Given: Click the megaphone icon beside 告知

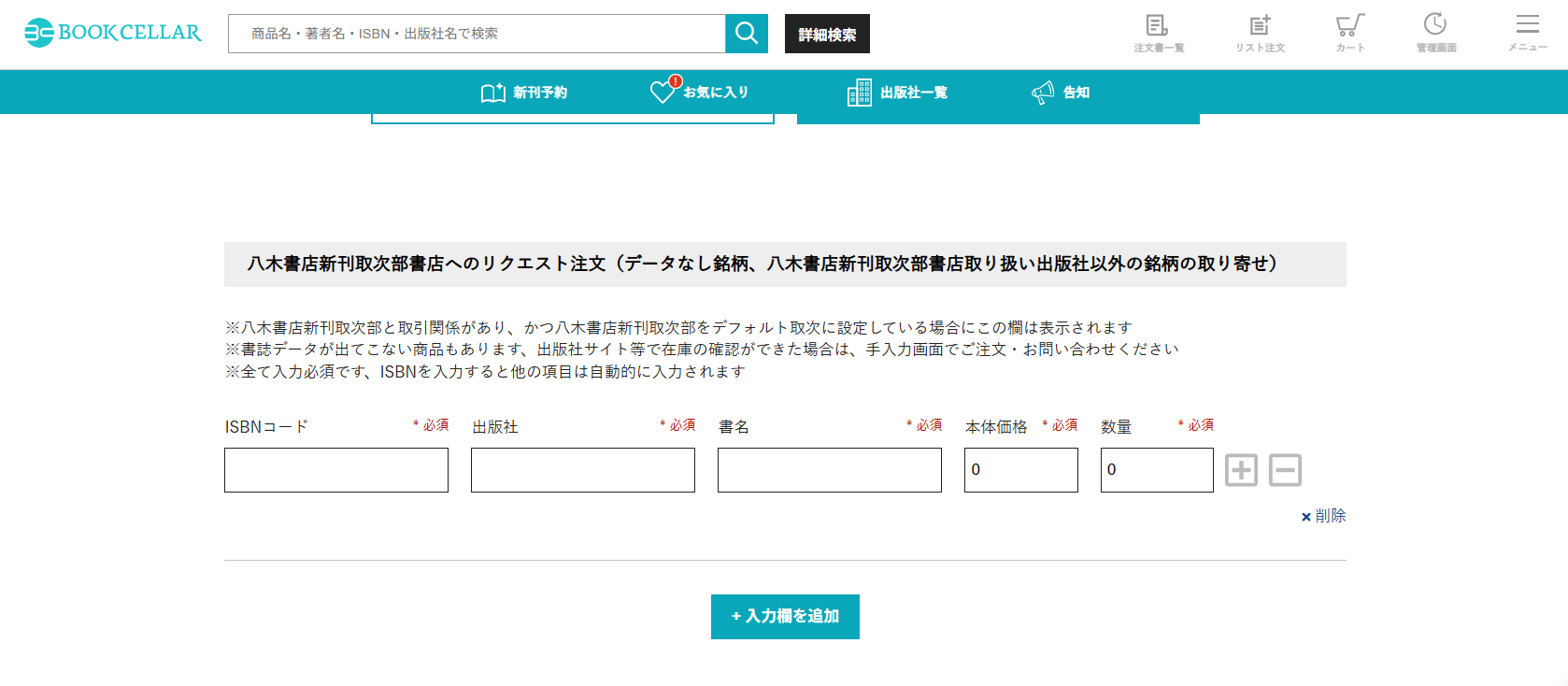Looking at the screenshot, I should (x=1043, y=93).
